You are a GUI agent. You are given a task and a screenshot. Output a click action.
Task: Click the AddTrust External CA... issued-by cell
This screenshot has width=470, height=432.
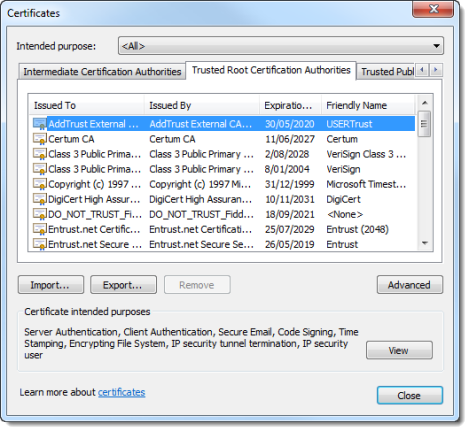[x=201, y=124]
